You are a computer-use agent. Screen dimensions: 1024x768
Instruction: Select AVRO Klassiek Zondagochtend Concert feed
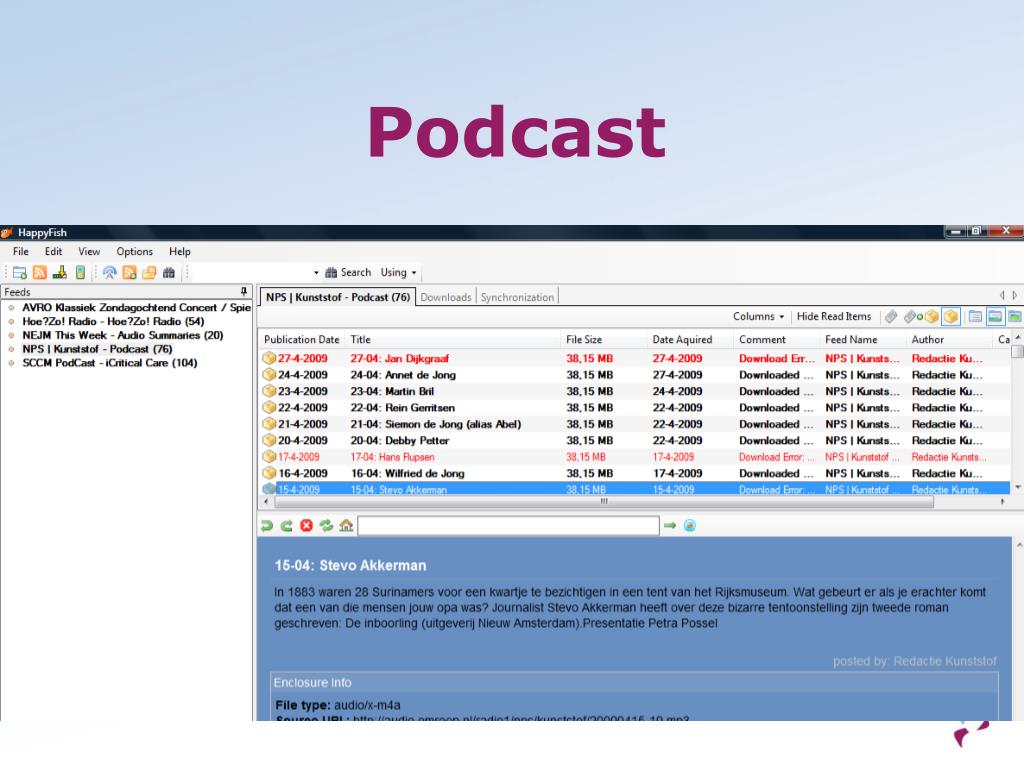click(136, 308)
